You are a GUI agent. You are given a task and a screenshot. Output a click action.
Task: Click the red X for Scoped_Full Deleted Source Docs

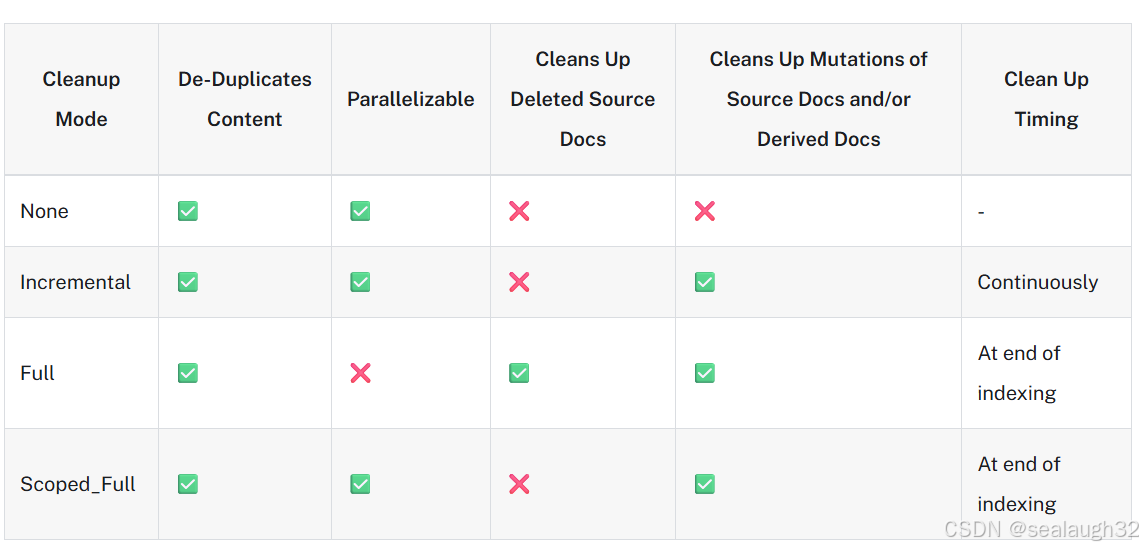click(x=519, y=484)
